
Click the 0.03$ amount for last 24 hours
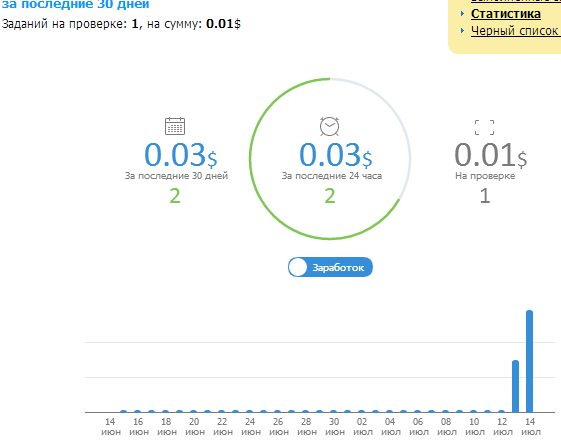[336, 155]
